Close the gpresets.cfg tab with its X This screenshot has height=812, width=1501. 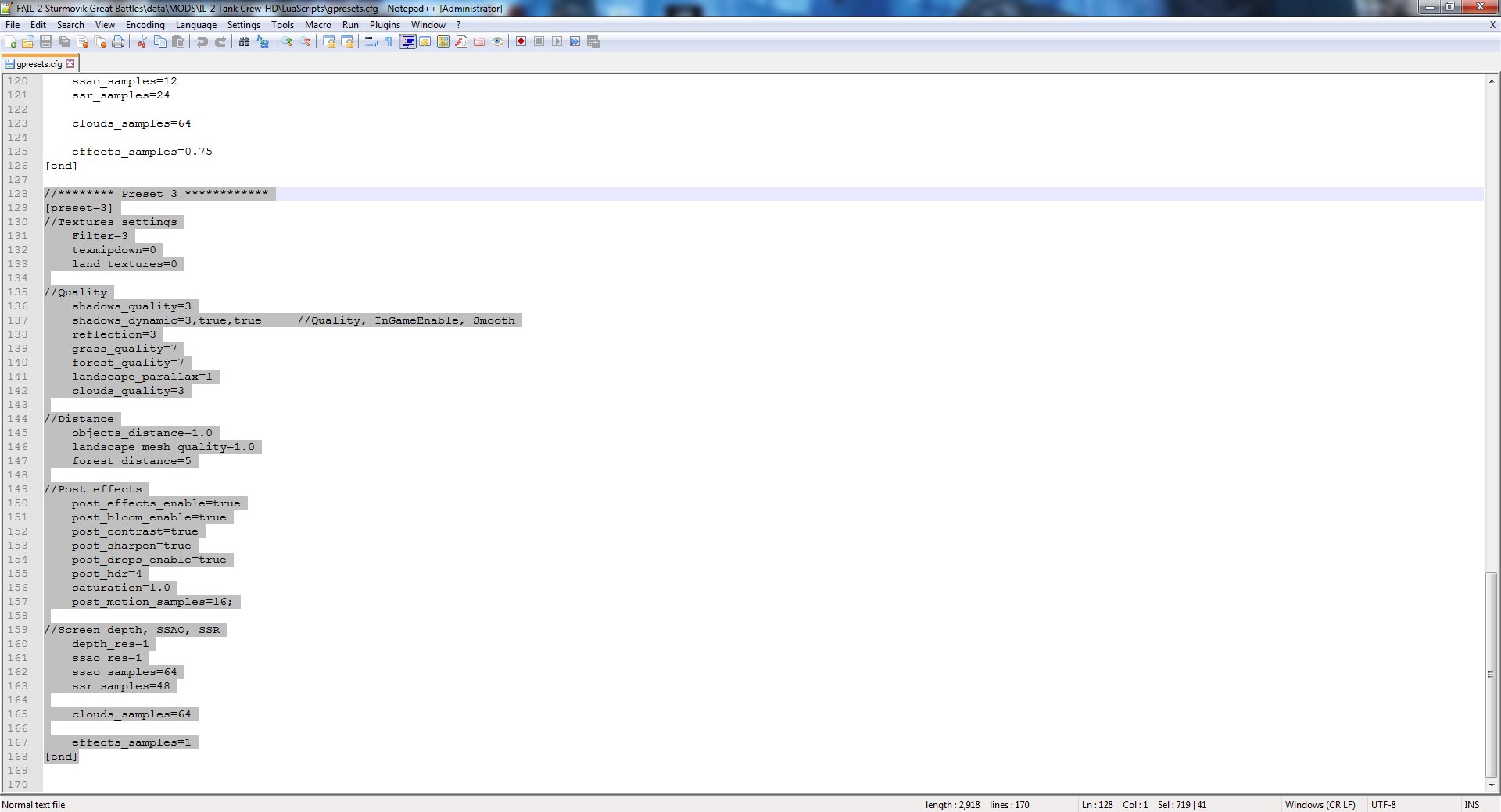[70, 64]
